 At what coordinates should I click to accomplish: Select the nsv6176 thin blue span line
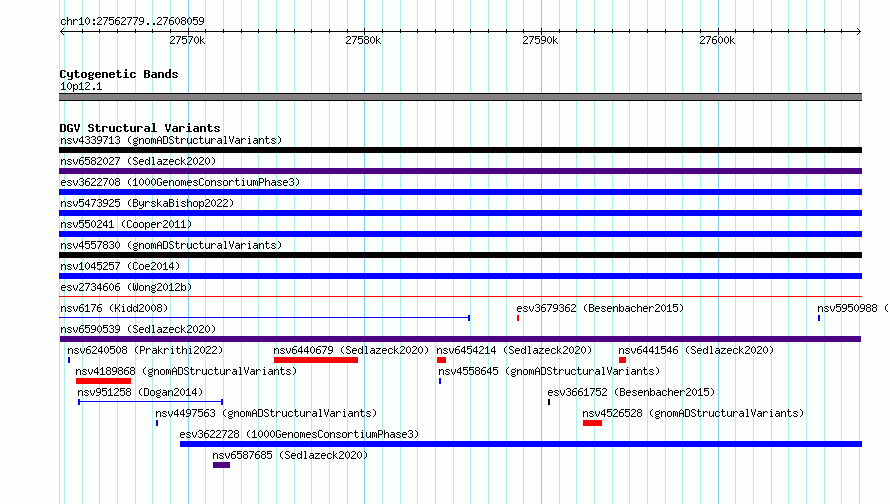[265, 318]
